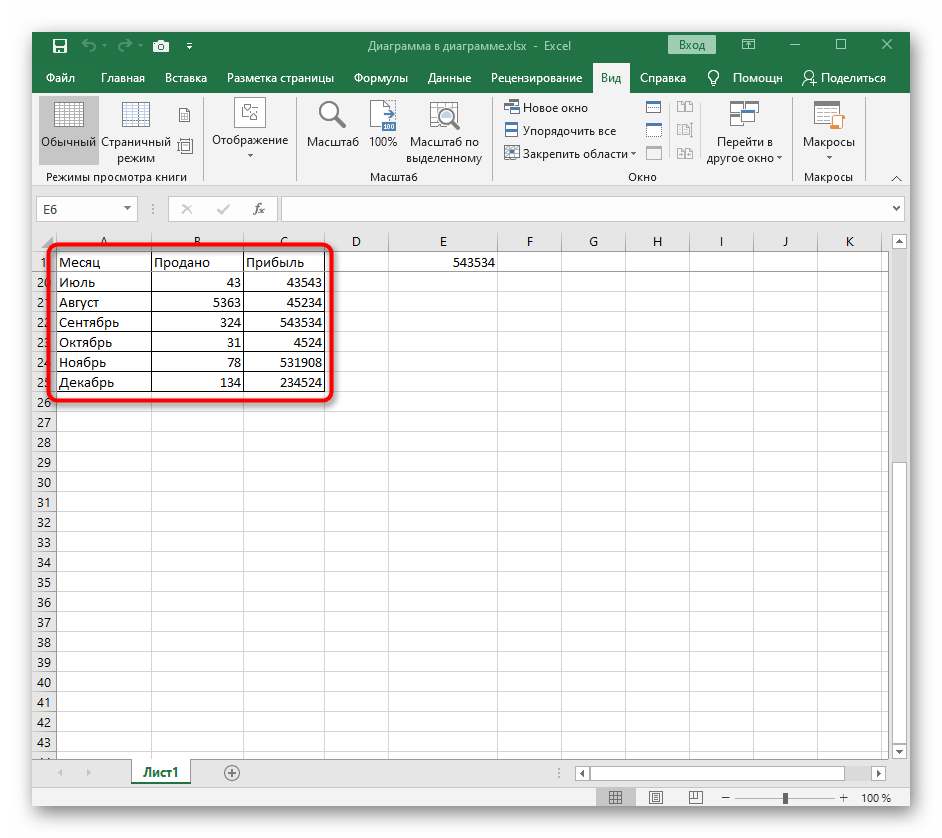Image resolution: width=942 pixels, height=838 pixels.
Task: Click the Name Box showing E6
Action: (79, 209)
